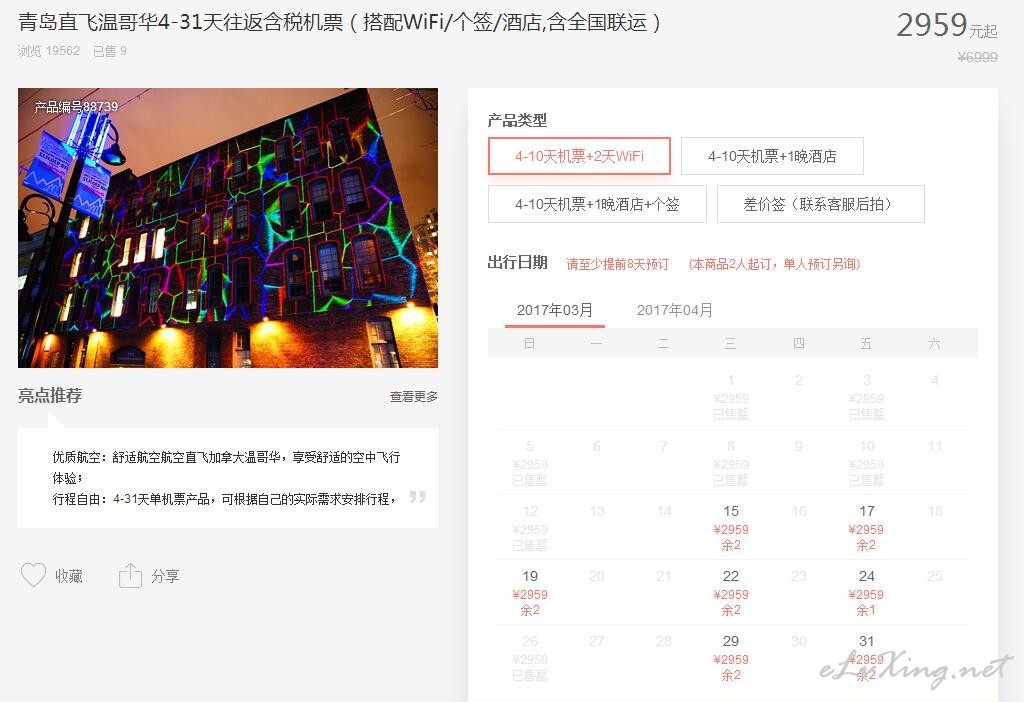1024x702 pixels.
Task: Click the sold-out March 1 date cell
Action: 731,396
